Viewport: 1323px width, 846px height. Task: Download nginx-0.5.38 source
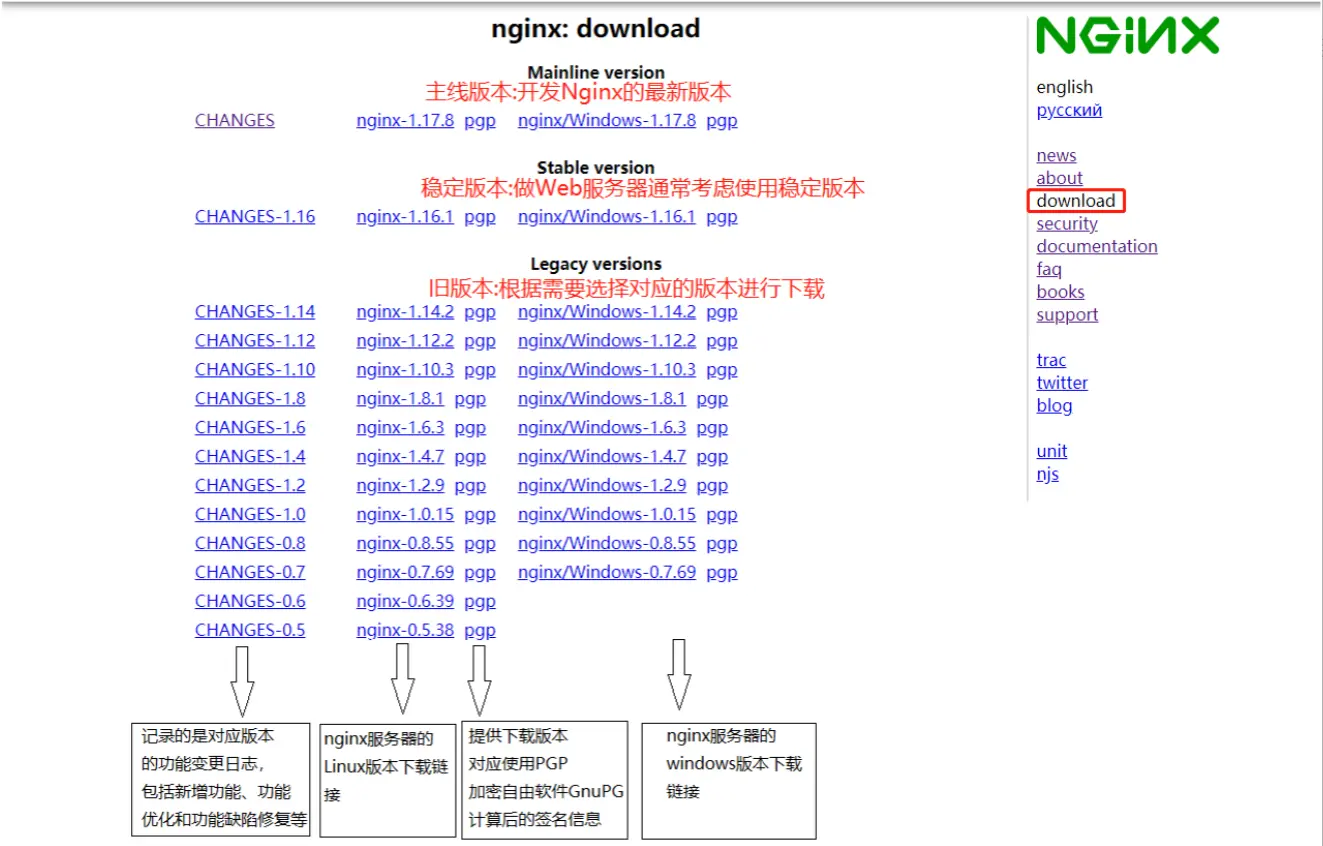(405, 630)
